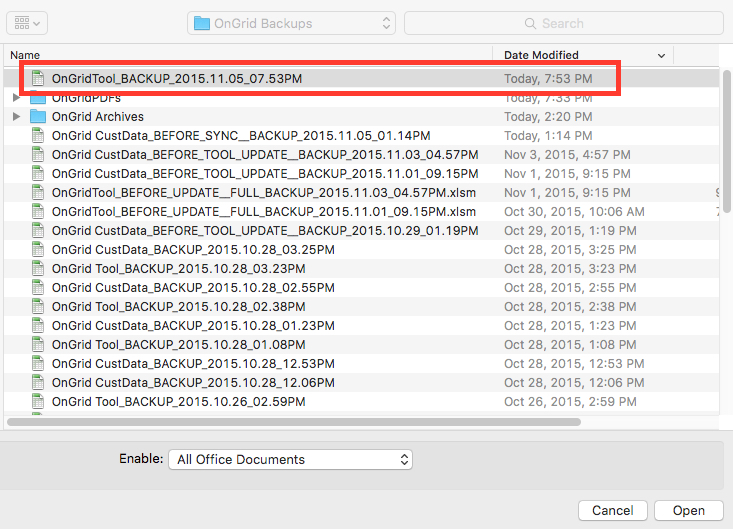This screenshot has width=733, height=529.
Task: Click the OnGridPDFs folder icon
Action: pos(38,98)
